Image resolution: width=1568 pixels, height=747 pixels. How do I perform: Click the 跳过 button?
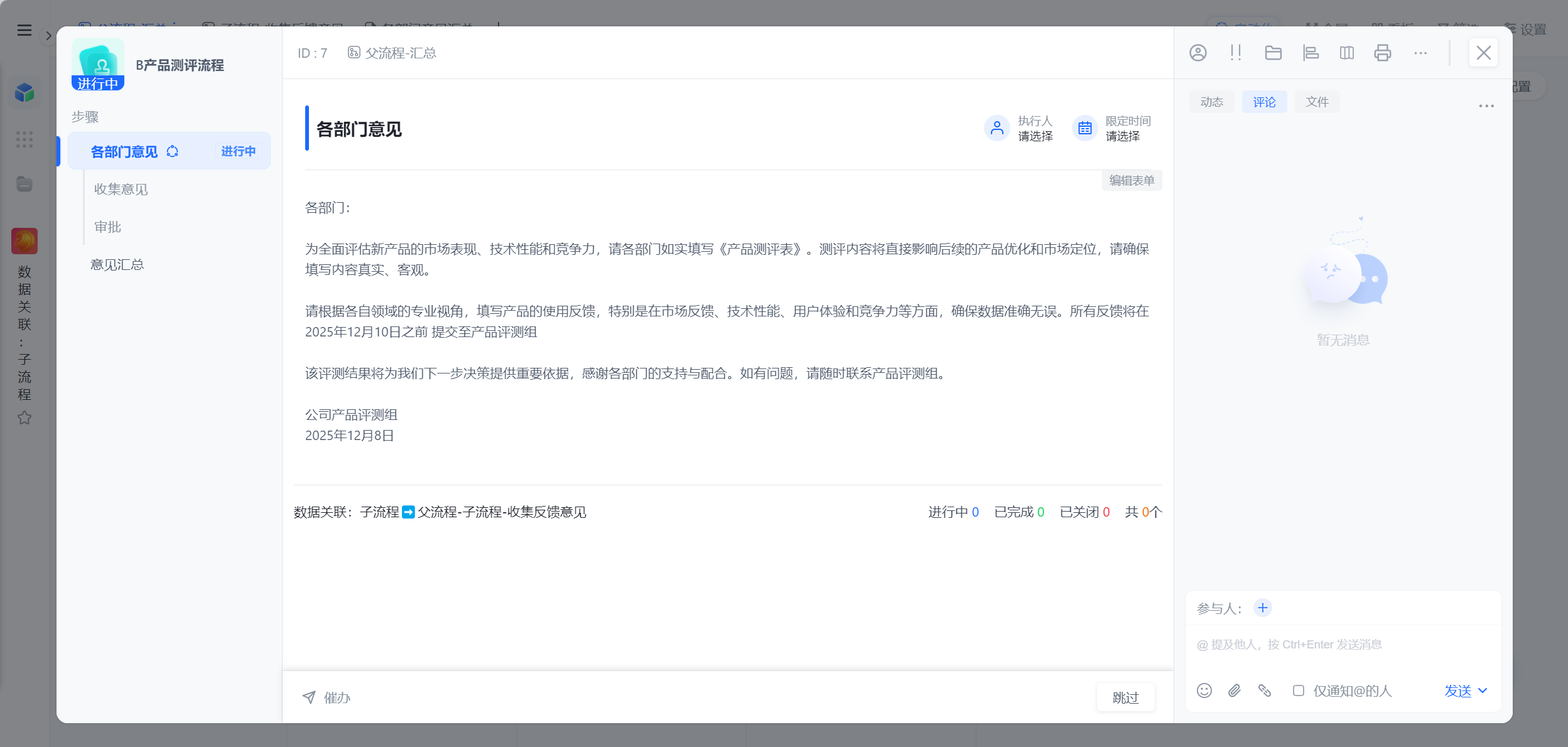pos(1125,697)
